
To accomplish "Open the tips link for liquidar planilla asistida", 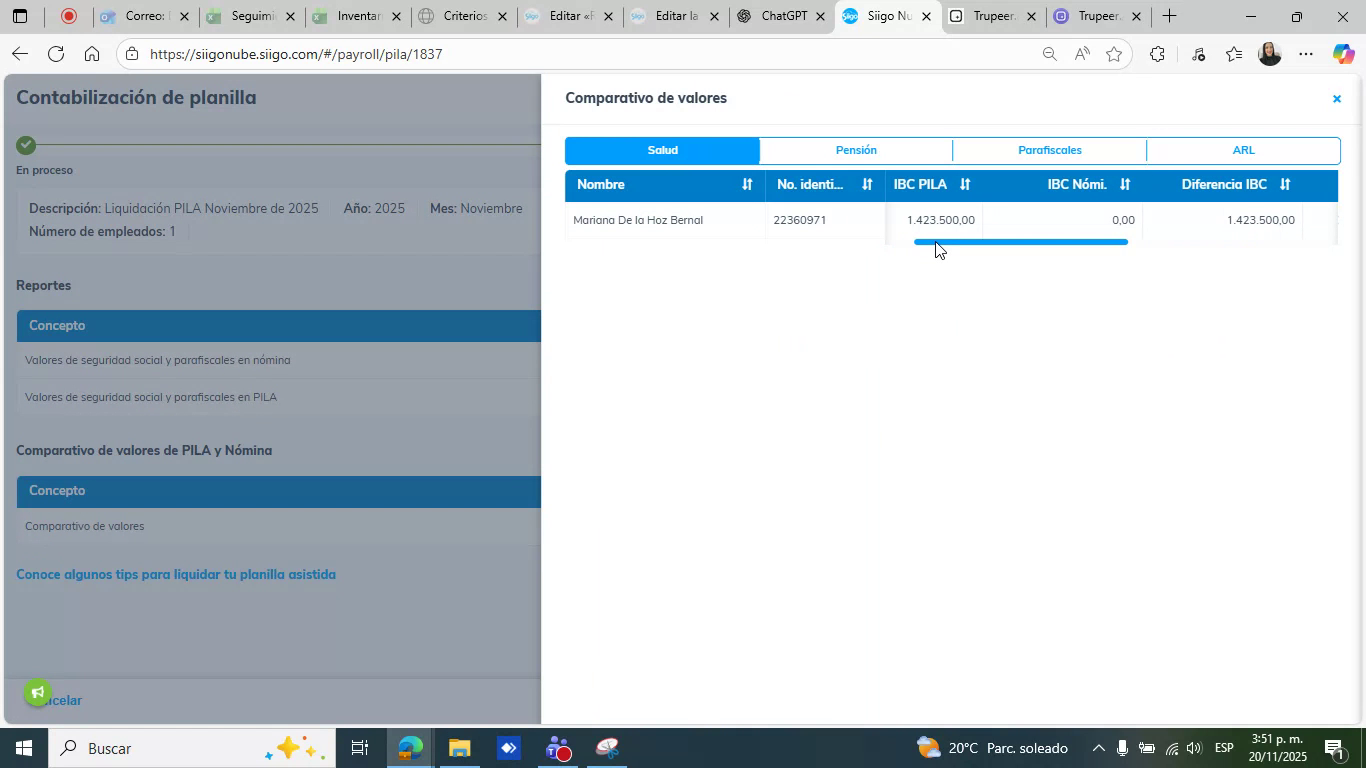I will click(176, 574).
